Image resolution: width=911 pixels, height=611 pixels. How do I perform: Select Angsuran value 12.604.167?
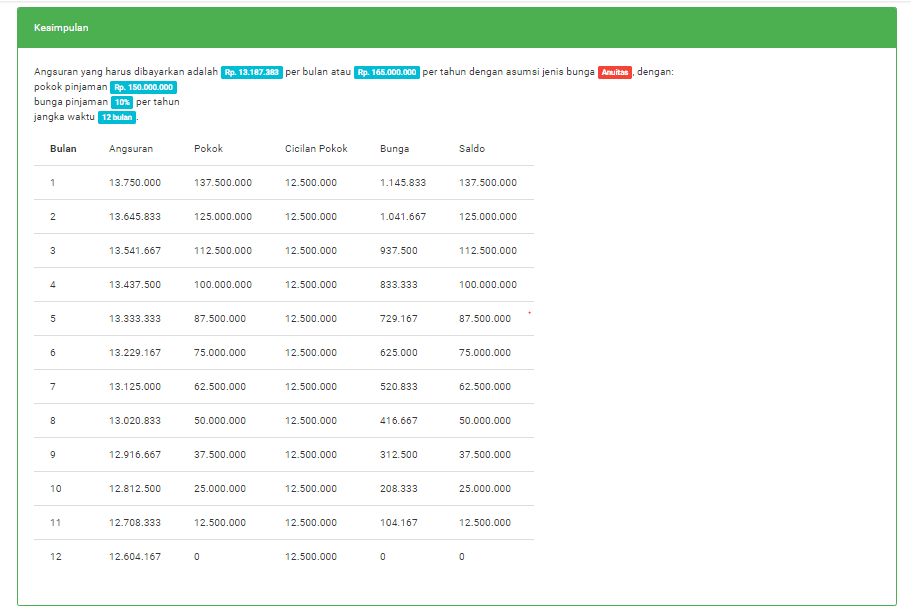pyautogui.click(x=135, y=556)
